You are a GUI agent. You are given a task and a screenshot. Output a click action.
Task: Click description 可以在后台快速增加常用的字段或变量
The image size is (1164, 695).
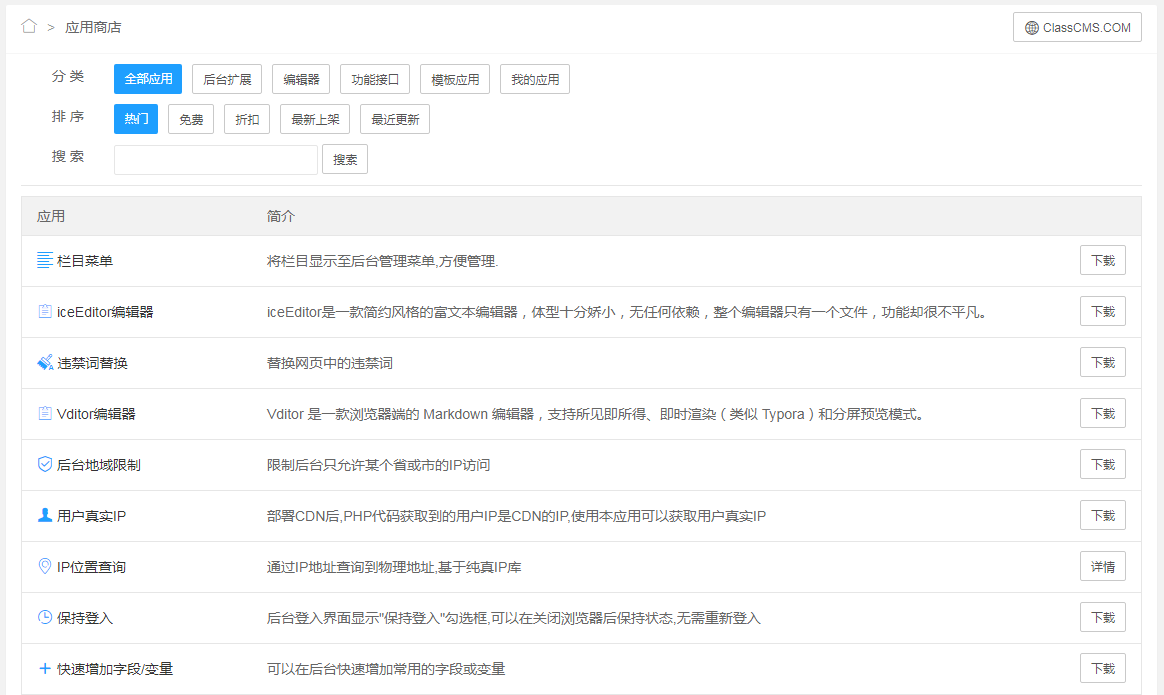pyautogui.click(x=386, y=669)
